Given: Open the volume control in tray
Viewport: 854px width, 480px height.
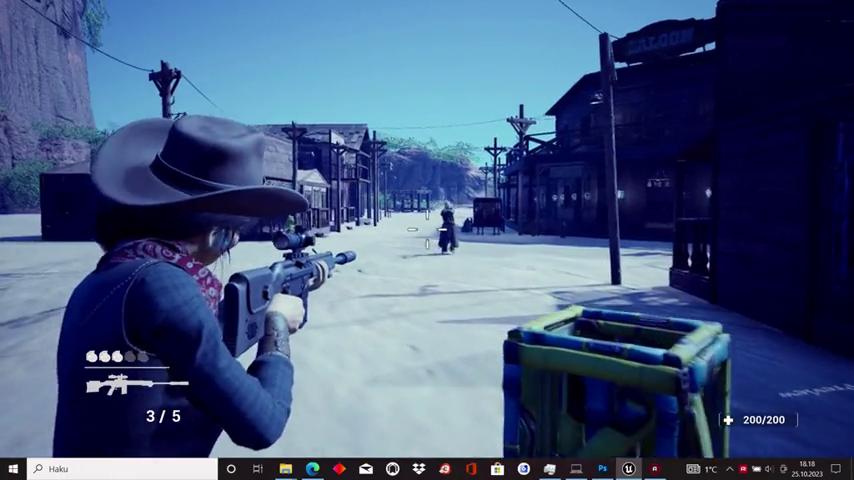Looking at the screenshot, I should click(x=769, y=469).
